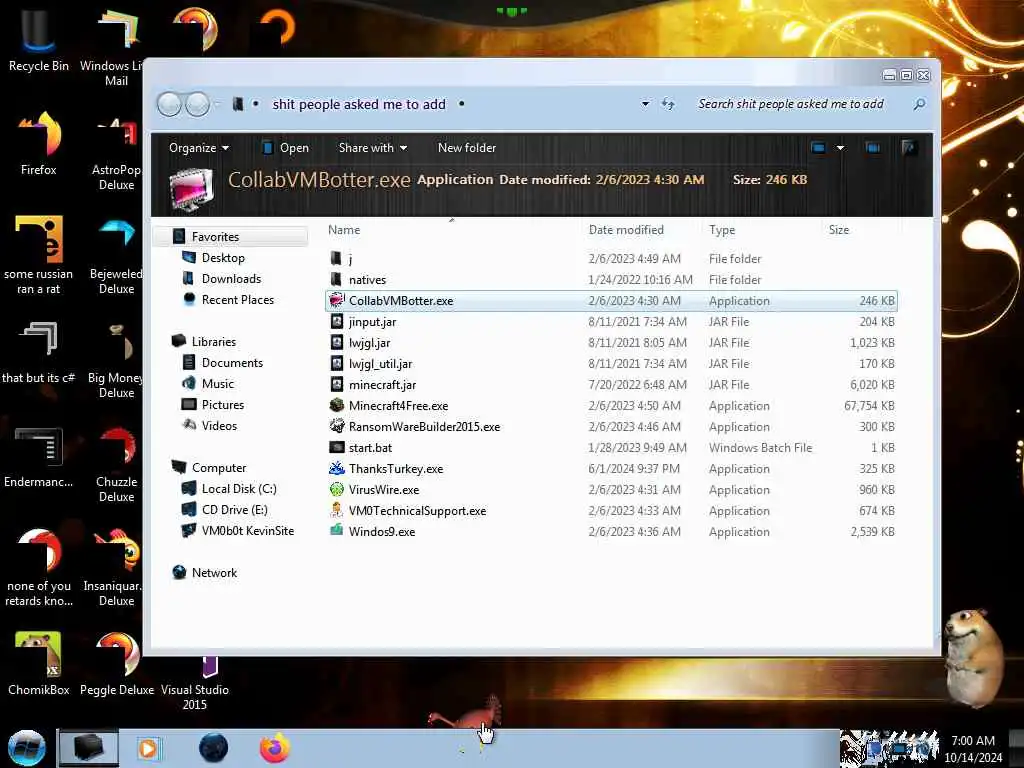Select Minecraft4Free.exe icon
1024x768 pixels.
[336, 406]
